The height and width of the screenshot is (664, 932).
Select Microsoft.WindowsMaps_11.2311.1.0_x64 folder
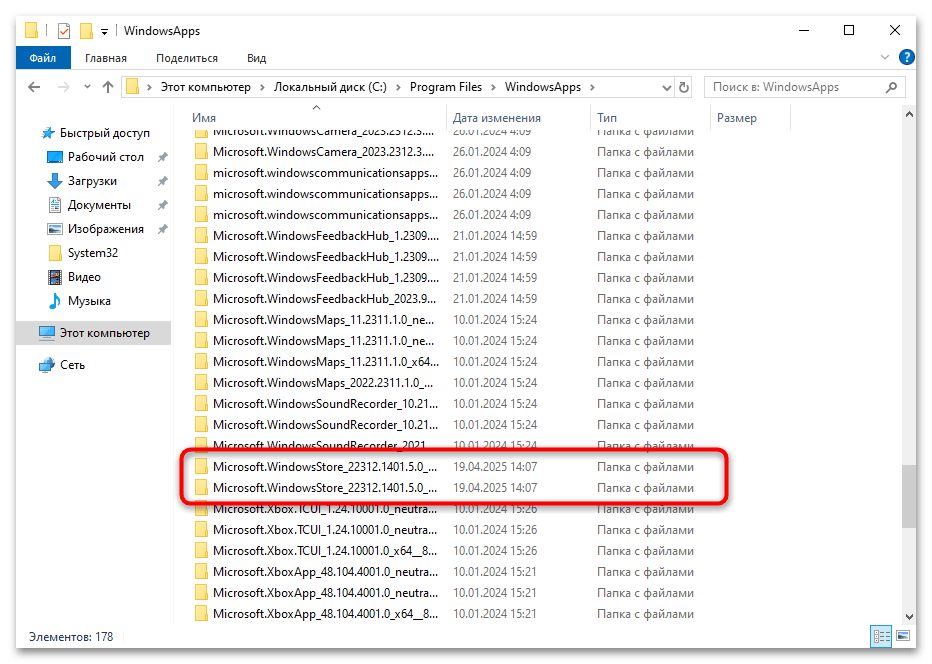(446, 361)
